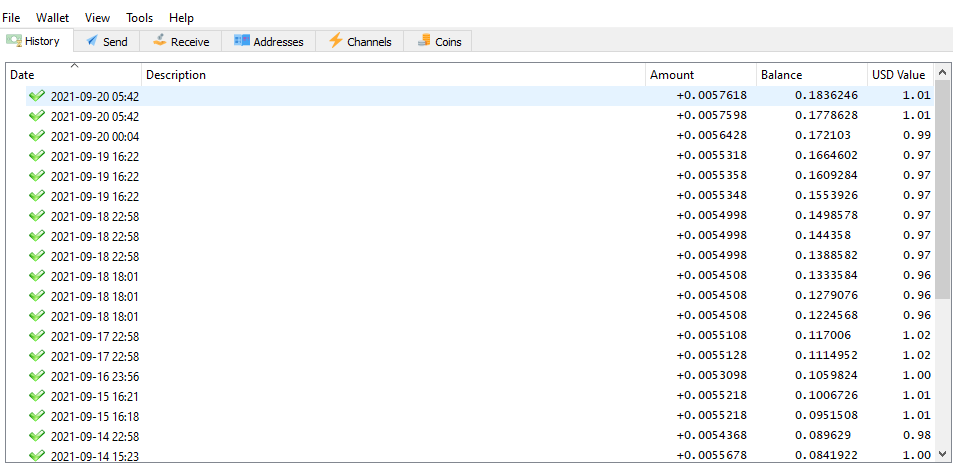The height and width of the screenshot is (467, 953).
Task: Click confirmed checkmark icon of balance 0.1388582 row
Action: (37, 256)
